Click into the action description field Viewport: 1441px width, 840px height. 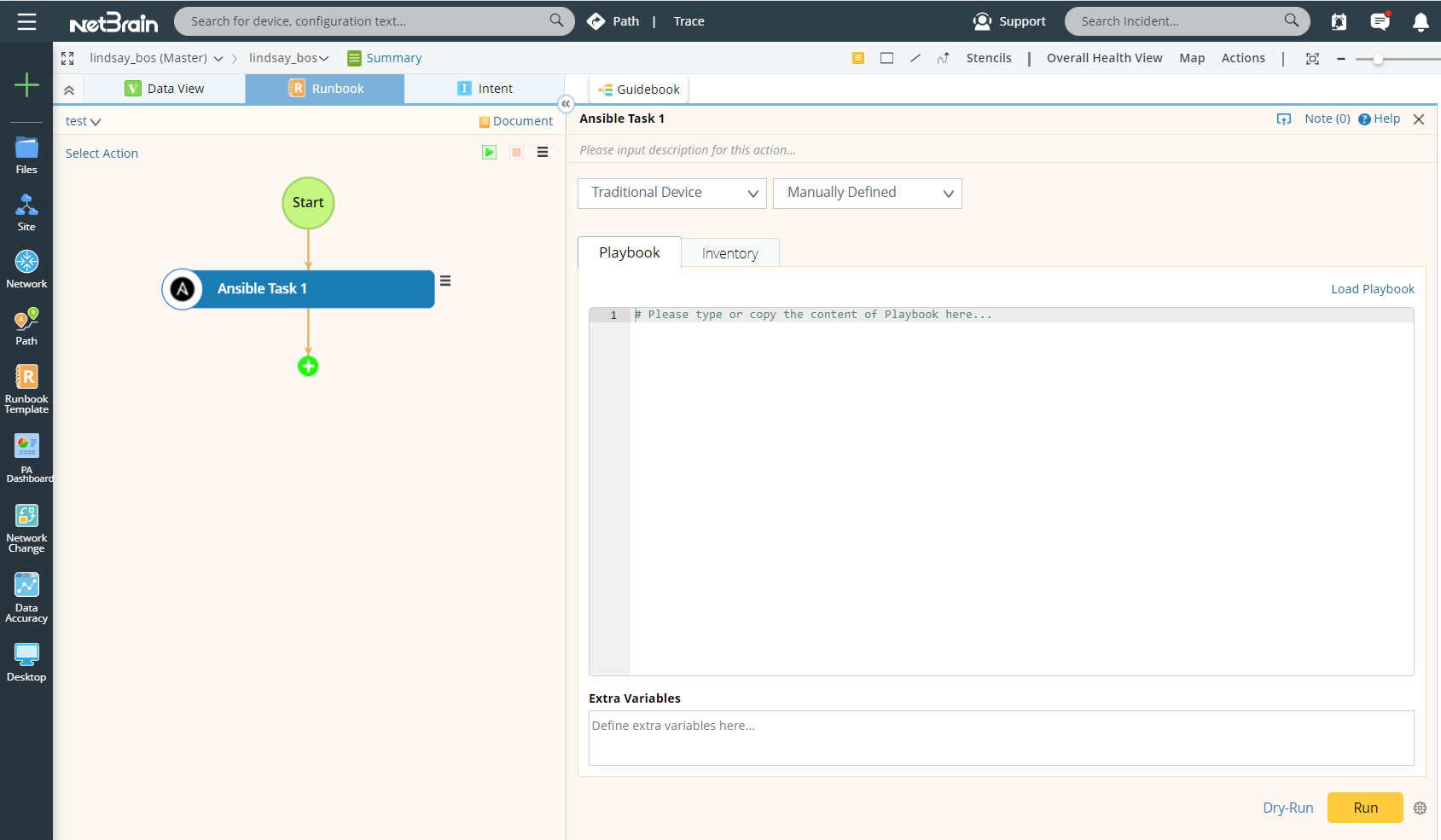[1002, 150]
